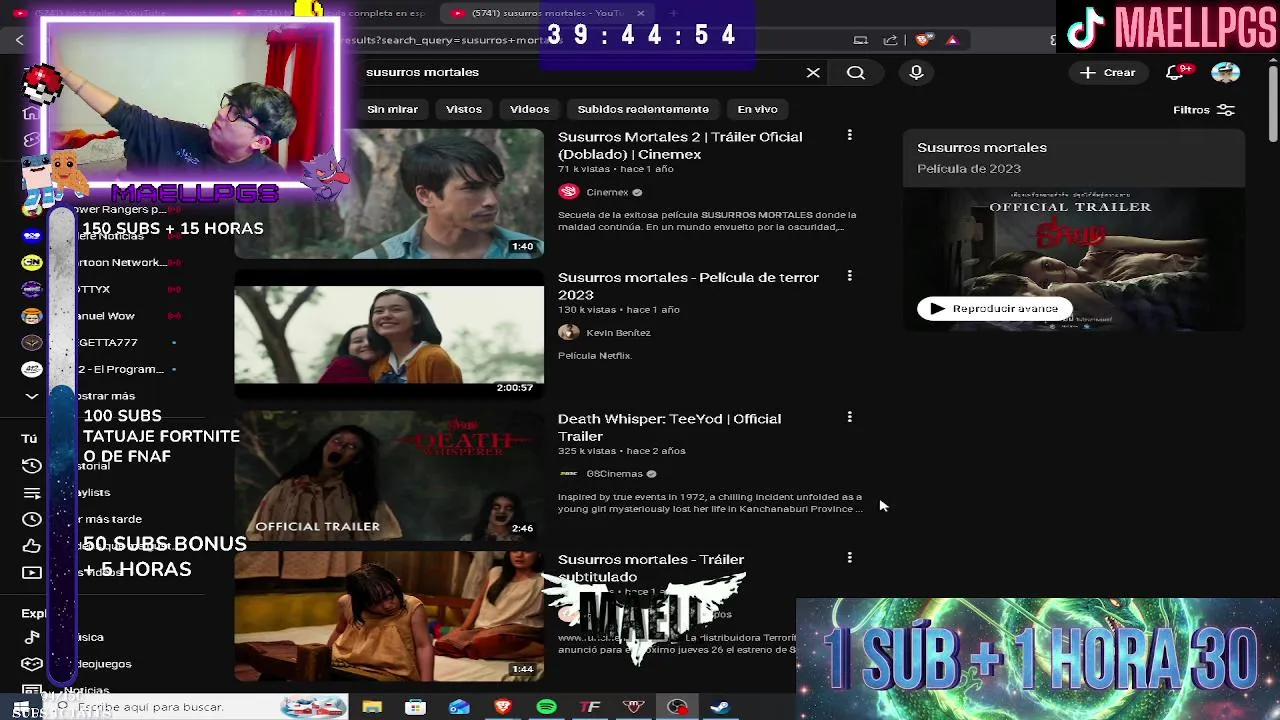Open options menu for Tráiler subtitulado video
This screenshot has width=1280, height=720.
pos(849,558)
